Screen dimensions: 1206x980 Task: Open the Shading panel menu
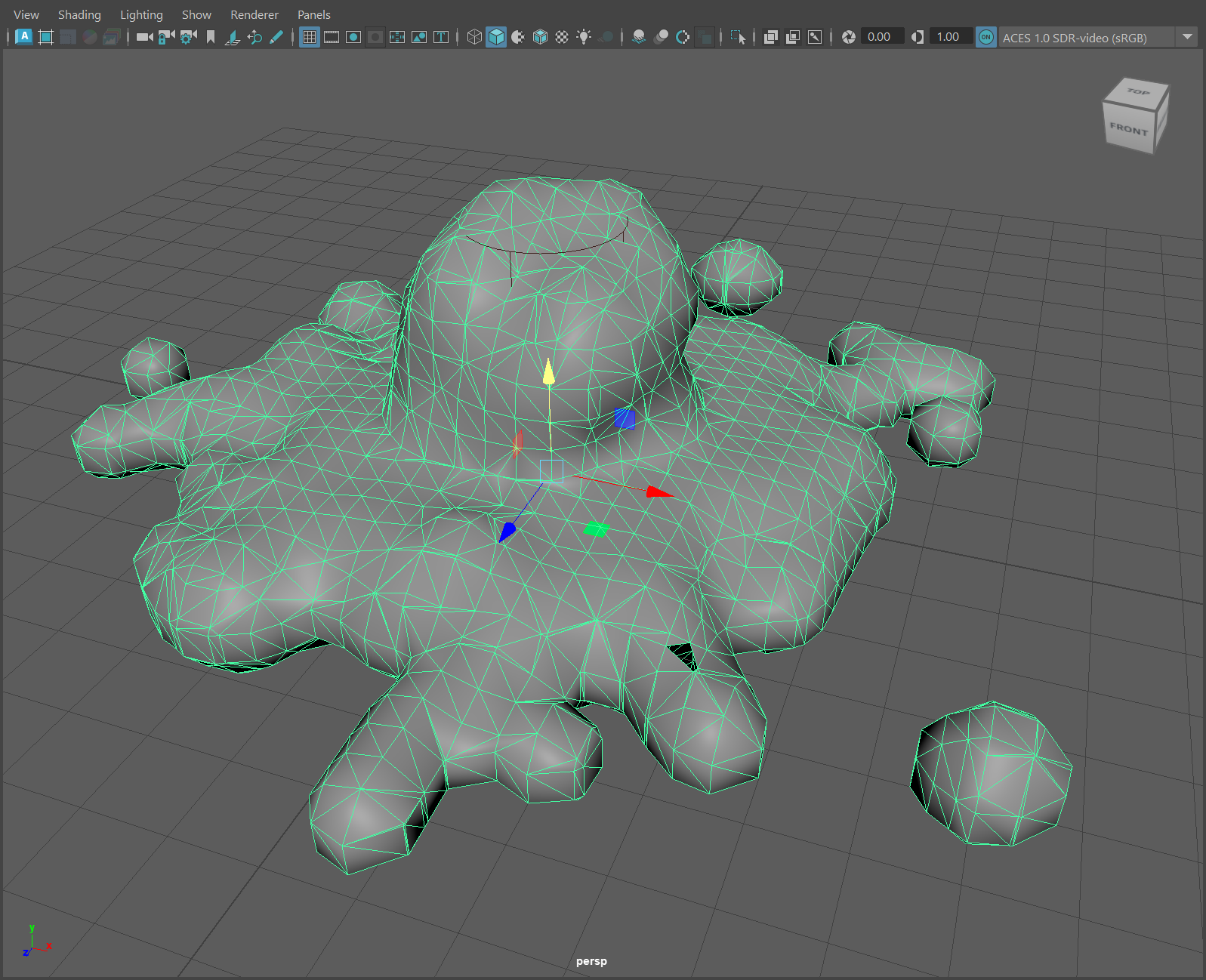79,14
